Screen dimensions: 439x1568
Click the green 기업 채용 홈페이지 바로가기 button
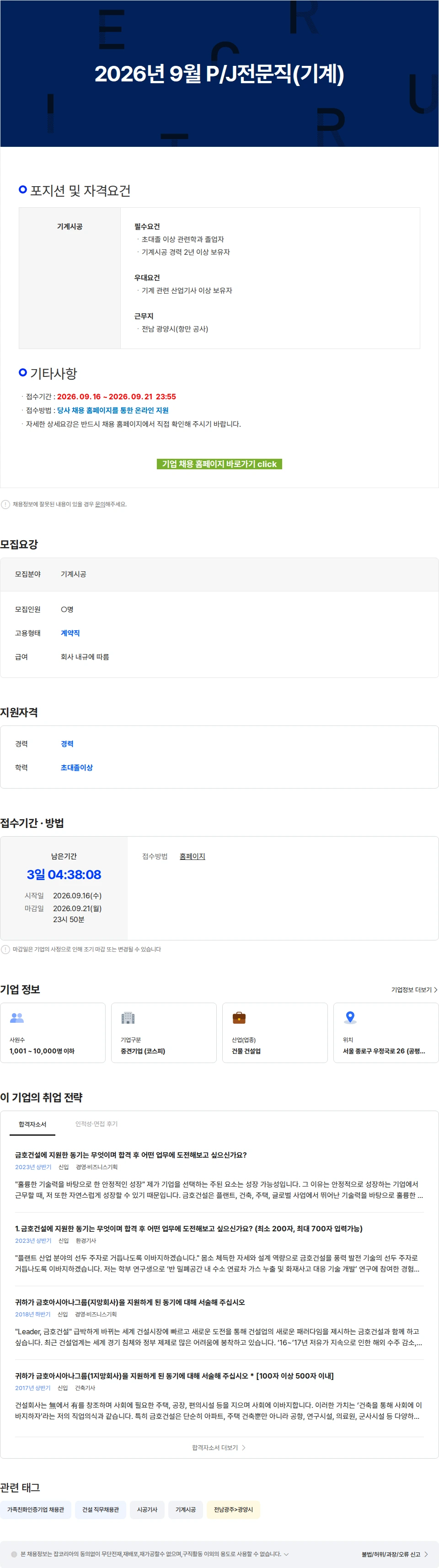pyautogui.click(x=219, y=464)
